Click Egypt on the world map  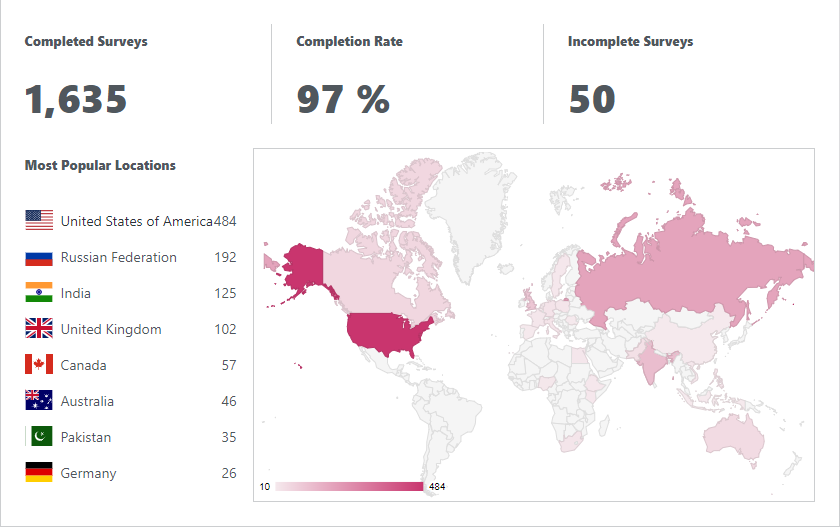point(579,356)
